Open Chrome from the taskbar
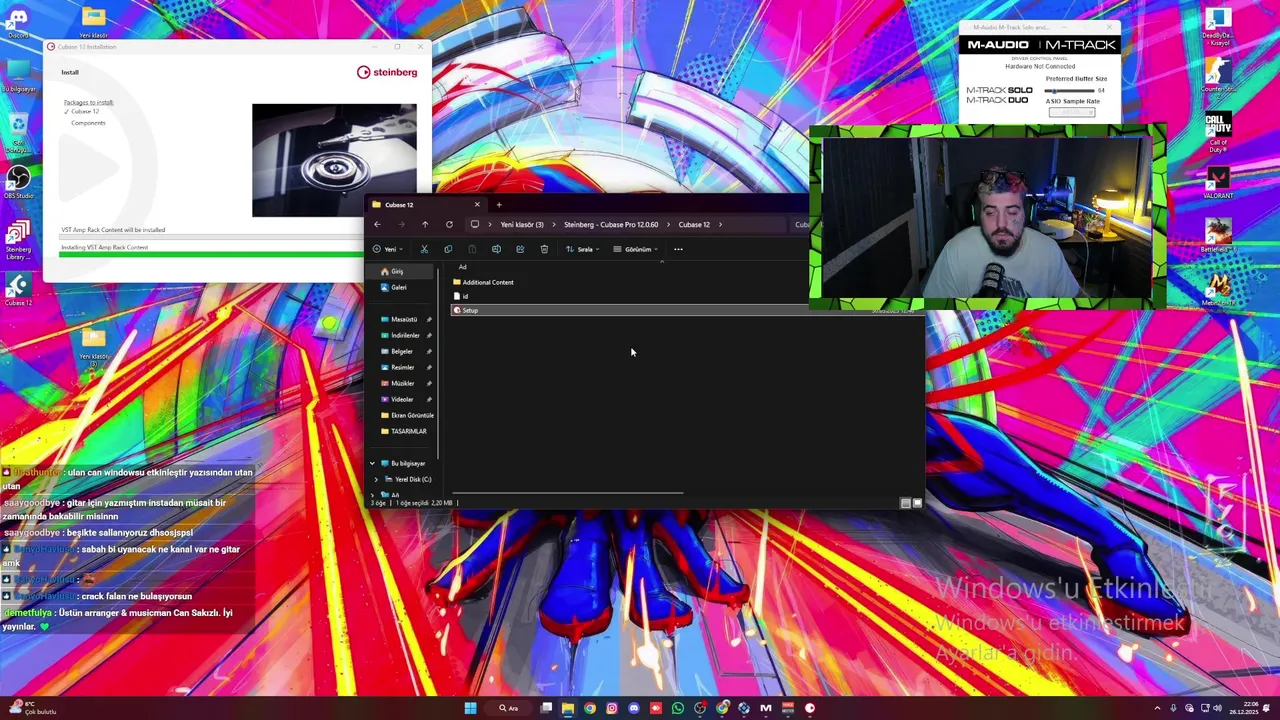Image resolution: width=1280 pixels, height=720 pixels. tap(590, 708)
